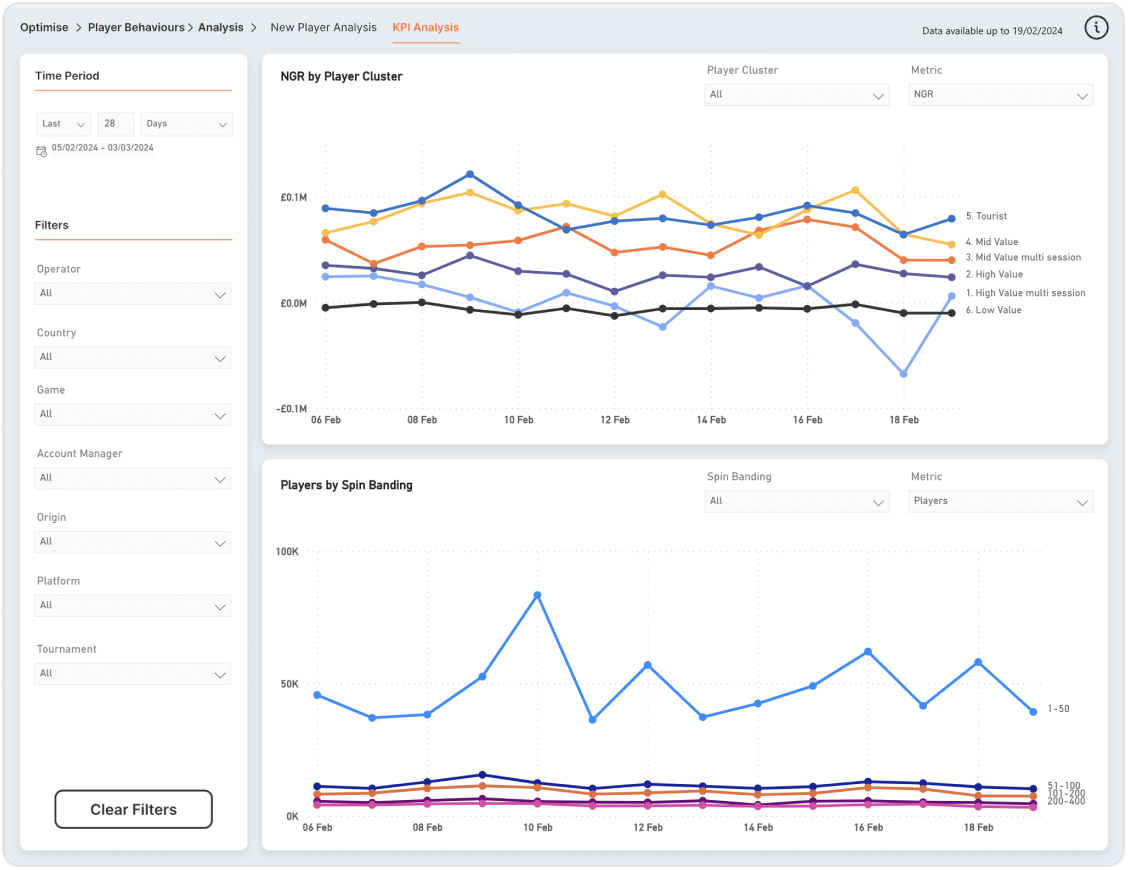Open the Platform filter dropdown
1127x869 pixels.
click(x=132, y=605)
